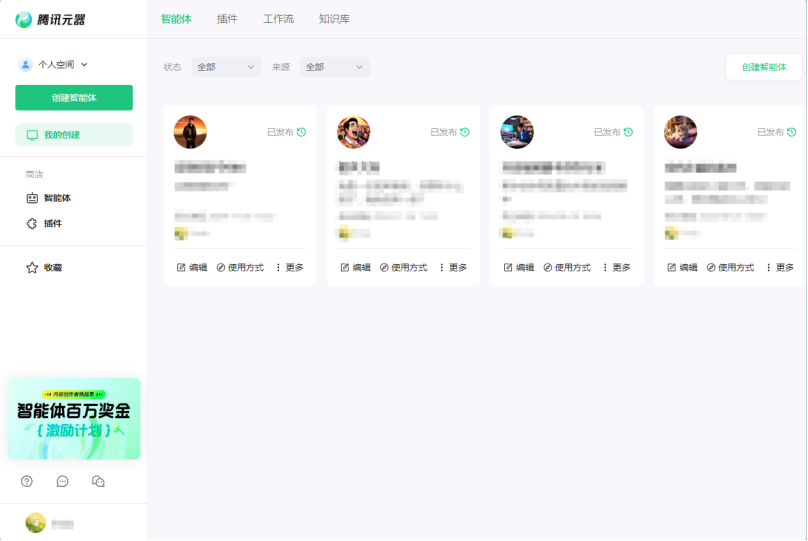808x541 pixels.
Task: Click the 收藏 star icon
Action: 32,267
